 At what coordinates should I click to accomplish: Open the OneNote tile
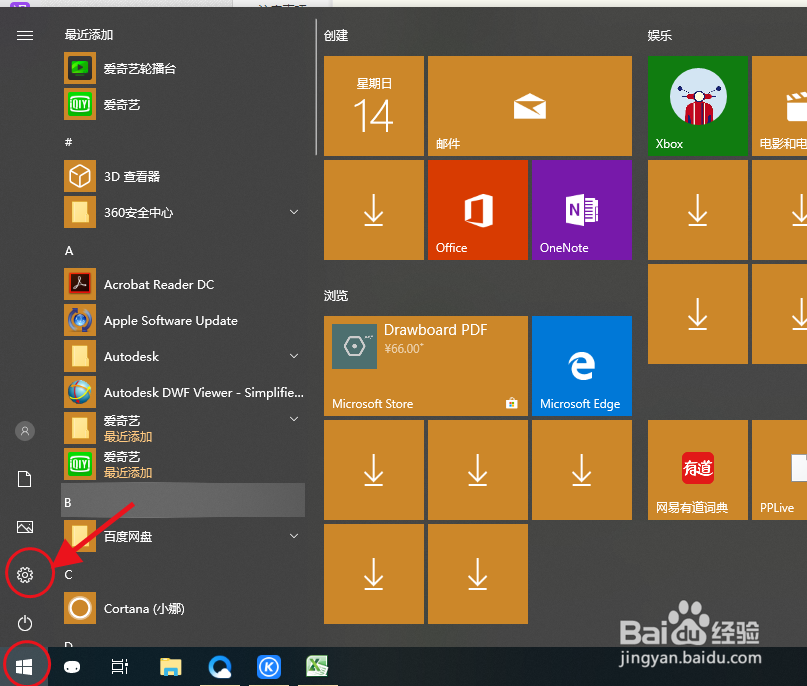[x=582, y=209]
